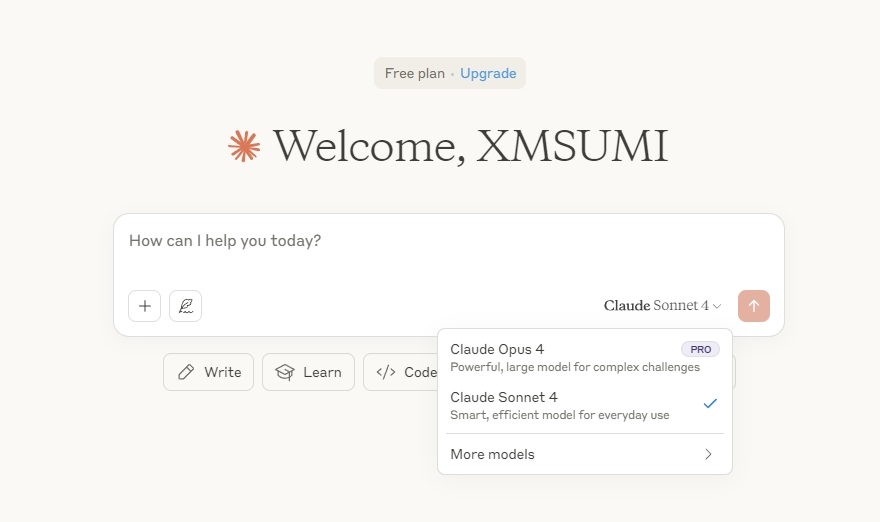Open the writing style quill icon
The width and height of the screenshot is (880, 522).
tap(185, 306)
